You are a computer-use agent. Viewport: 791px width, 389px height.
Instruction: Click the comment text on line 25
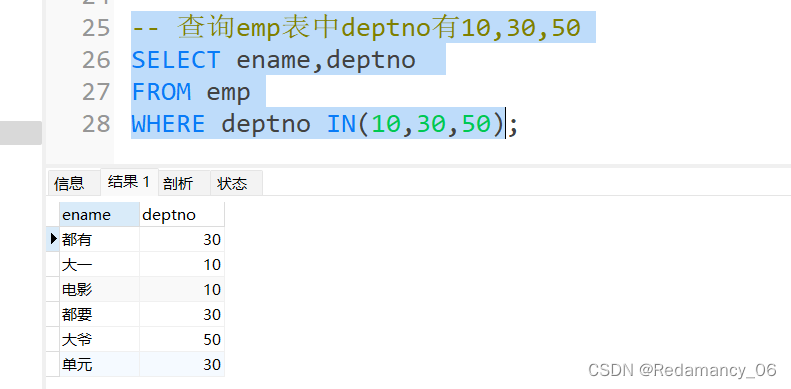(x=356, y=28)
